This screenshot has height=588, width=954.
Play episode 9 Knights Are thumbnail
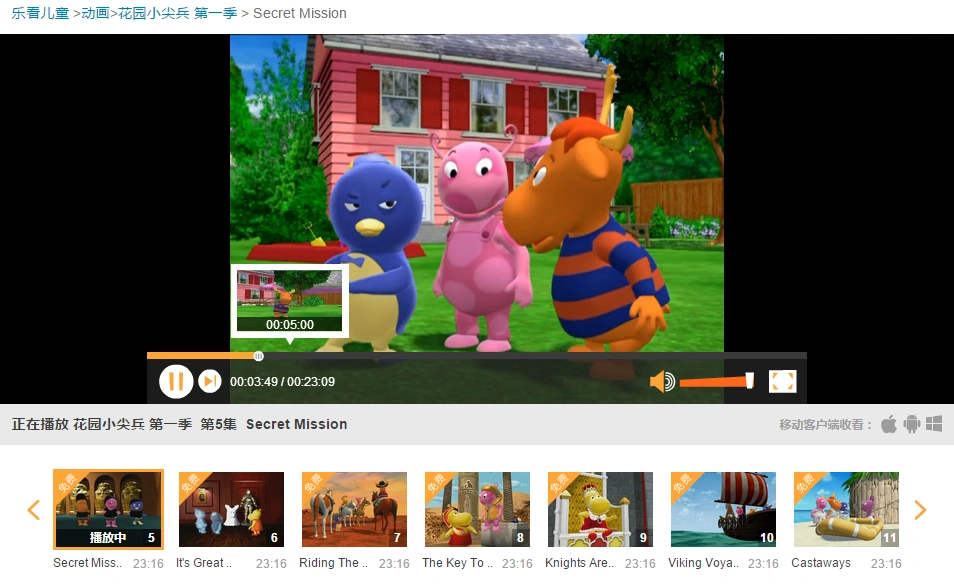point(600,509)
